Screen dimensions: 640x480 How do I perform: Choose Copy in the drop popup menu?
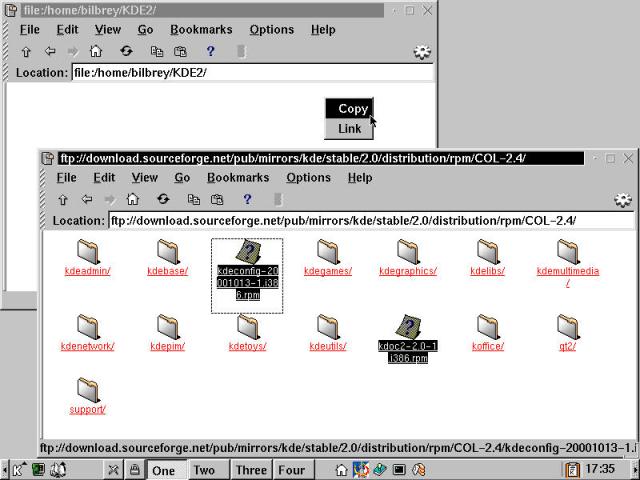[x=349, y=109]
